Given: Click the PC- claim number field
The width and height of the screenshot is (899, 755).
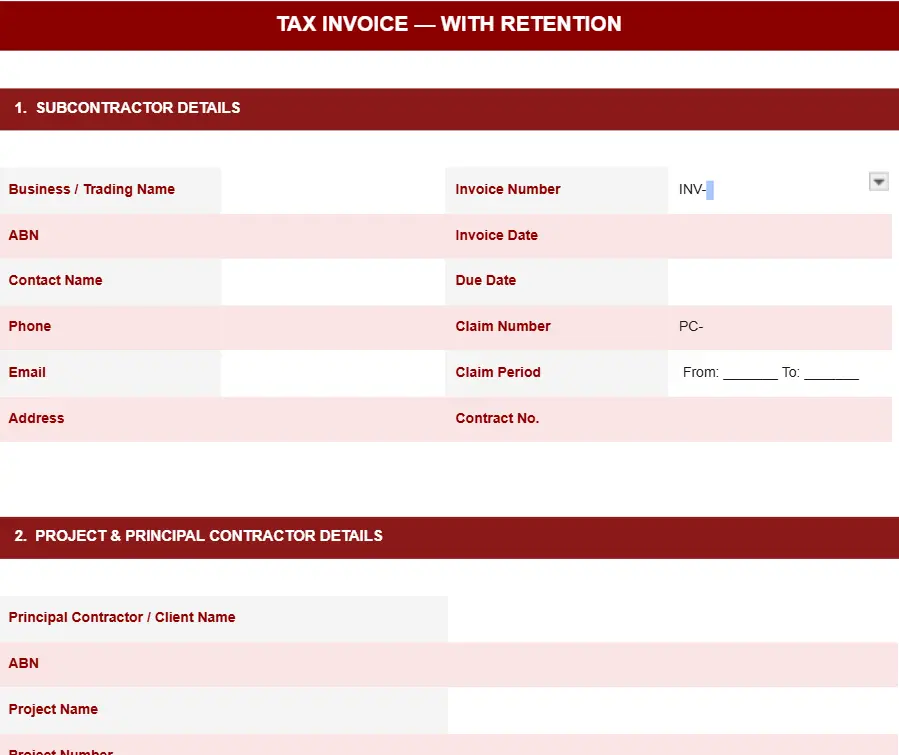Looking at the screenshot, I should click(x=779, y=327).
